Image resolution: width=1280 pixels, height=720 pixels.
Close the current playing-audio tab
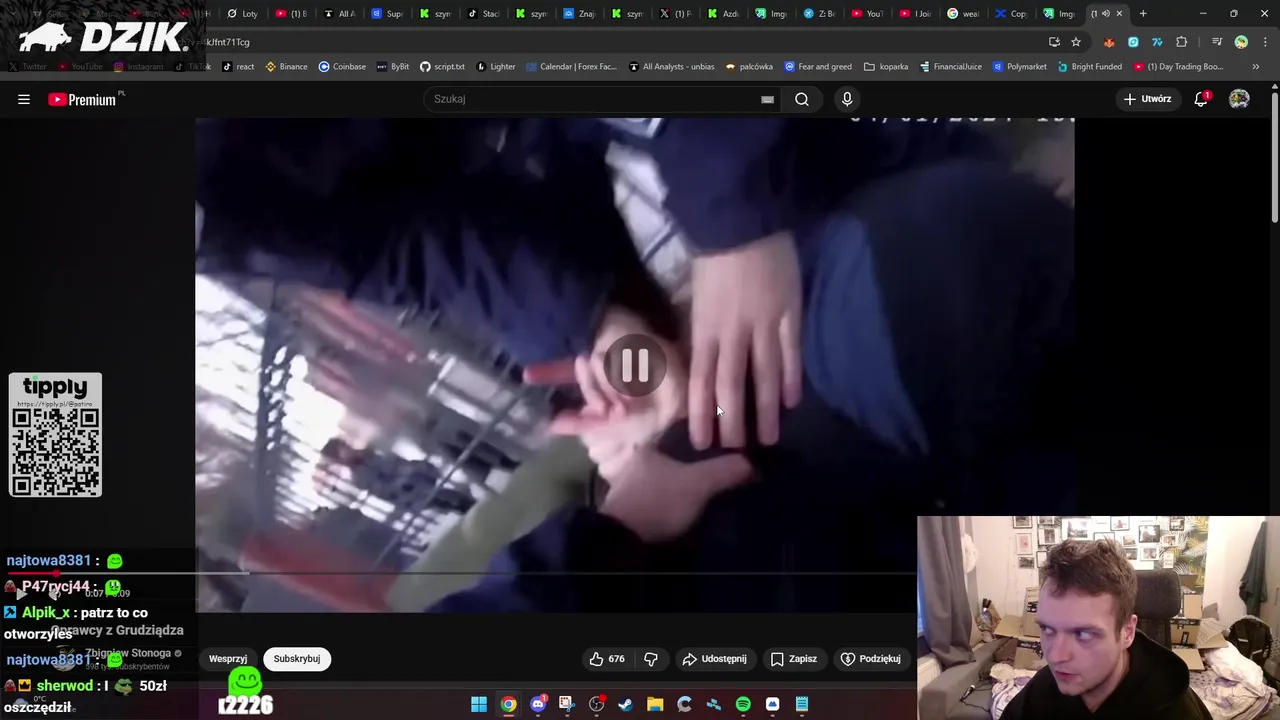tap(1119, 14)
